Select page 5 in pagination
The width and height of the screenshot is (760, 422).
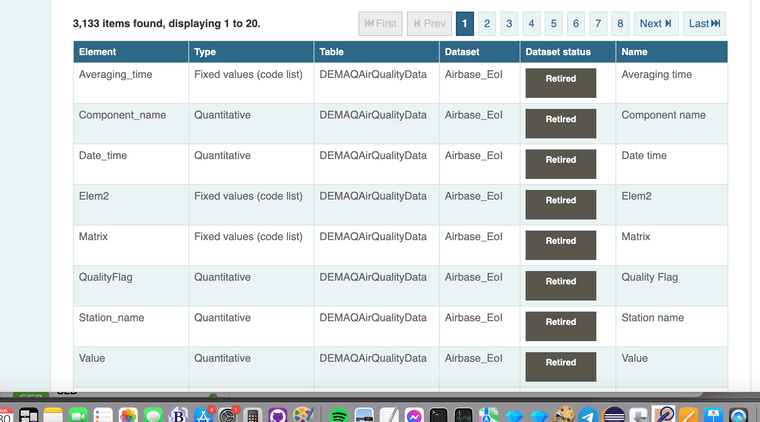(x=553, y=23)
